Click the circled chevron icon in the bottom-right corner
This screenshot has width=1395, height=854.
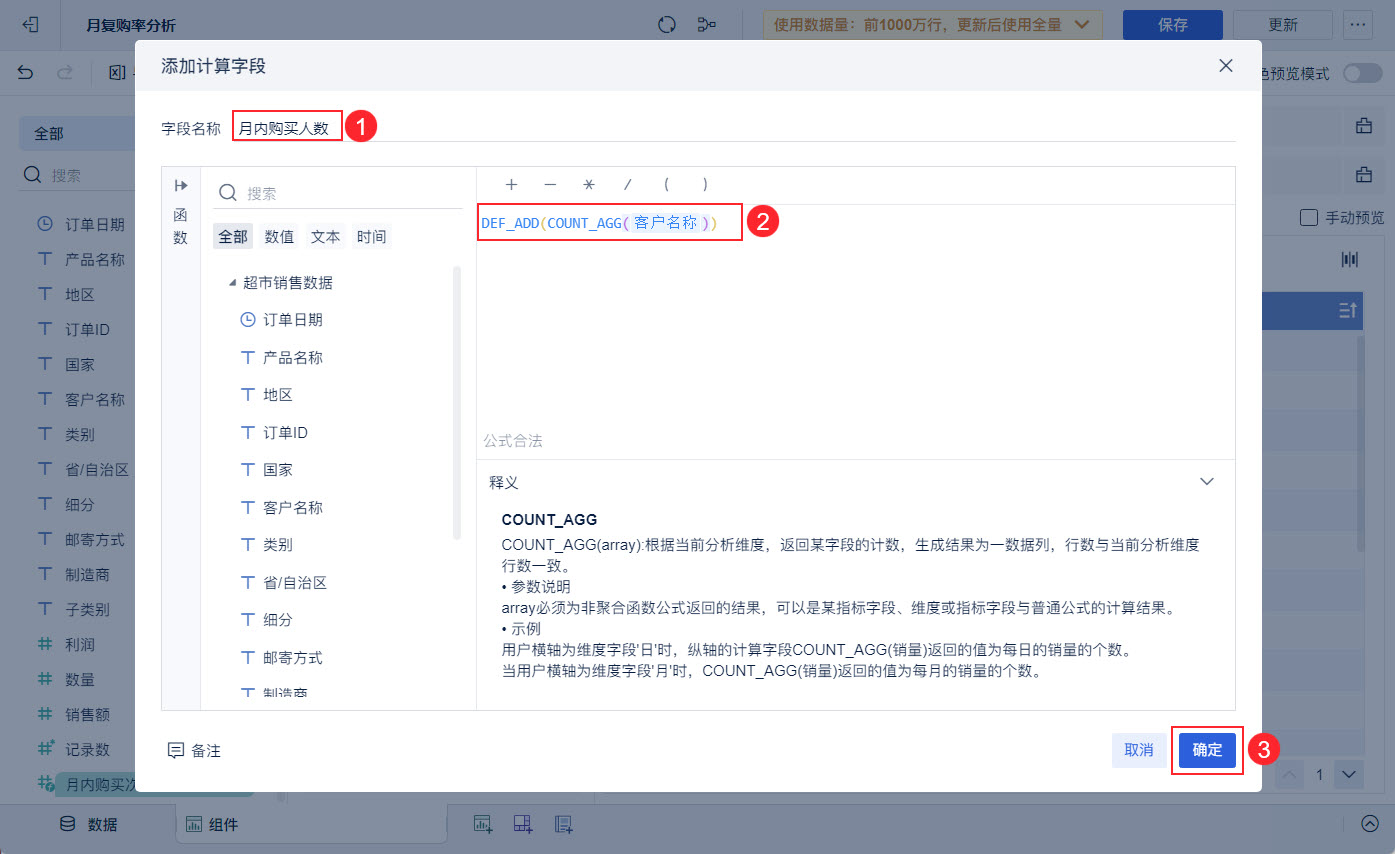pos(1370,824)
